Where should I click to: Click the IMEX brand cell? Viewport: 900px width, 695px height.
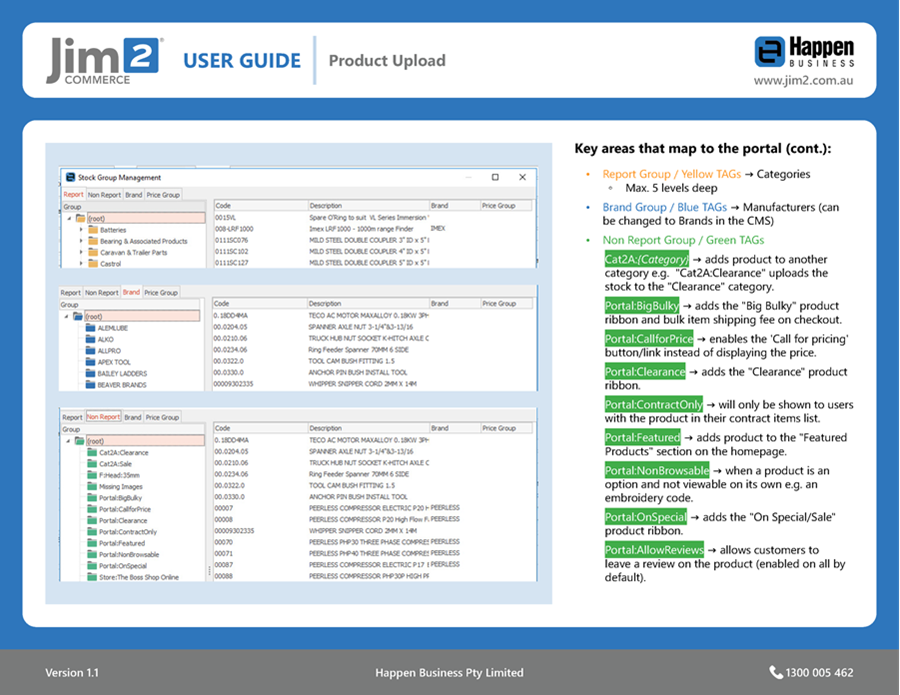438,228
